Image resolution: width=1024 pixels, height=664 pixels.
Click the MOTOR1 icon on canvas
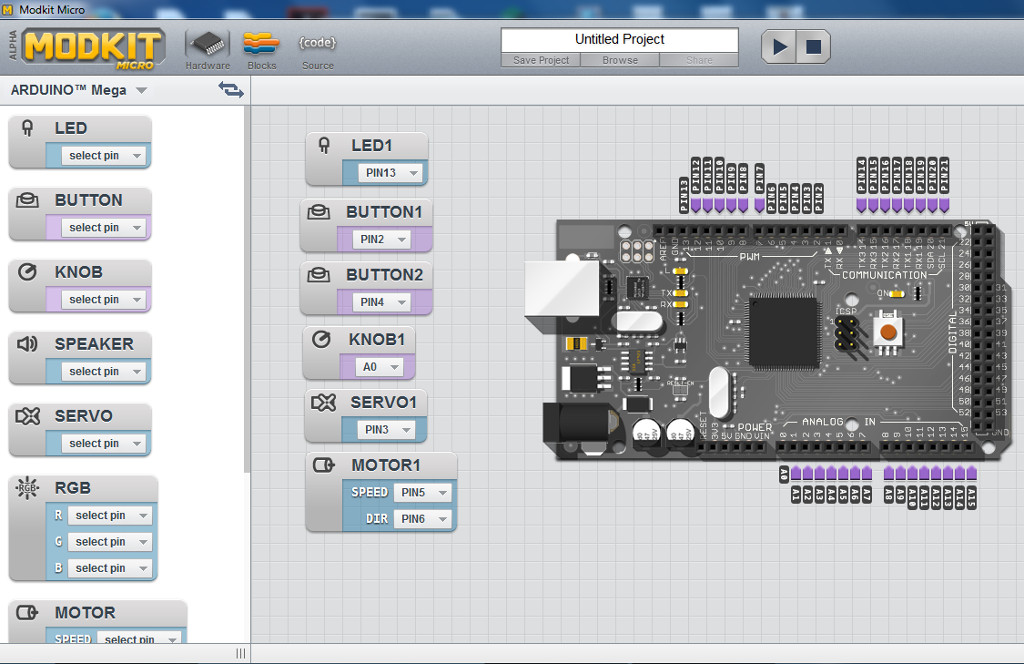coord(324,465)
